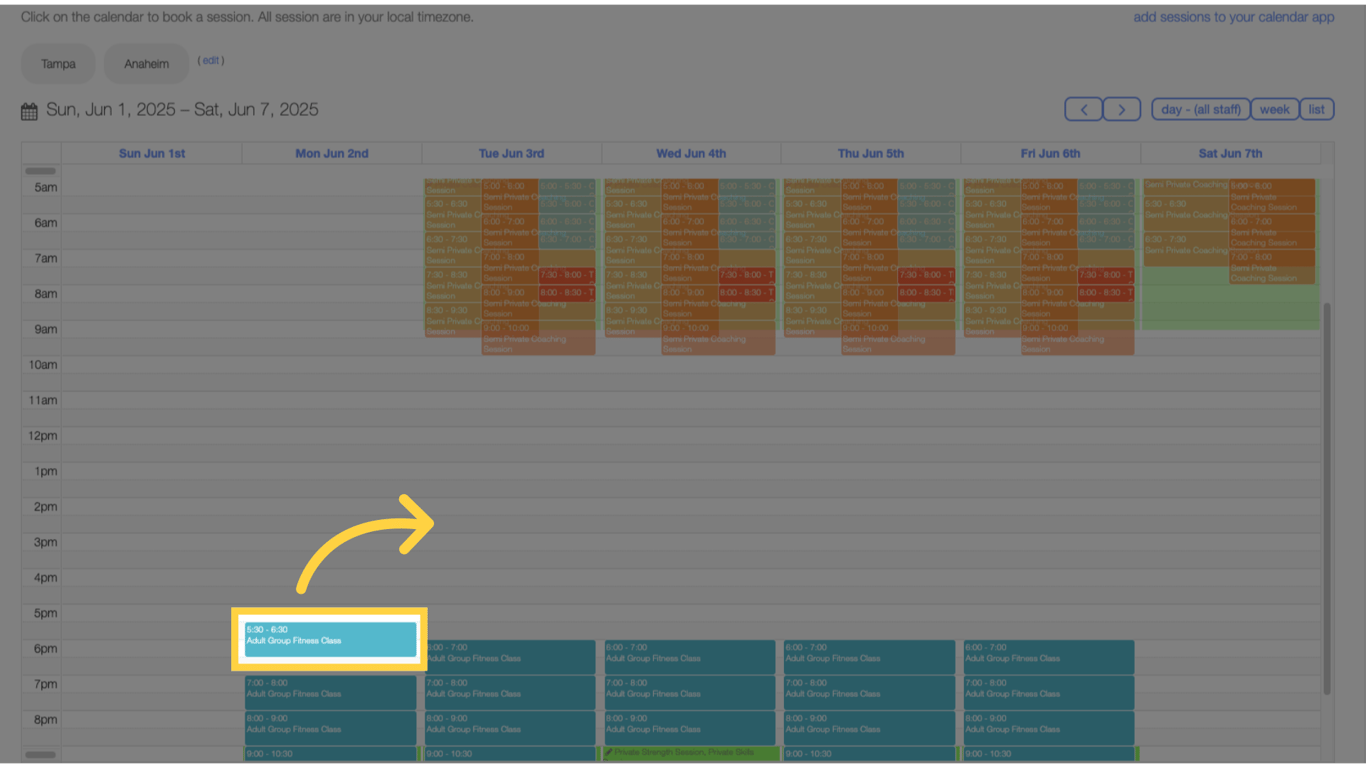This screenshot has width=1366, height=768.
Task: Toggle the Anaheim location filter
Action: [146, 63]
